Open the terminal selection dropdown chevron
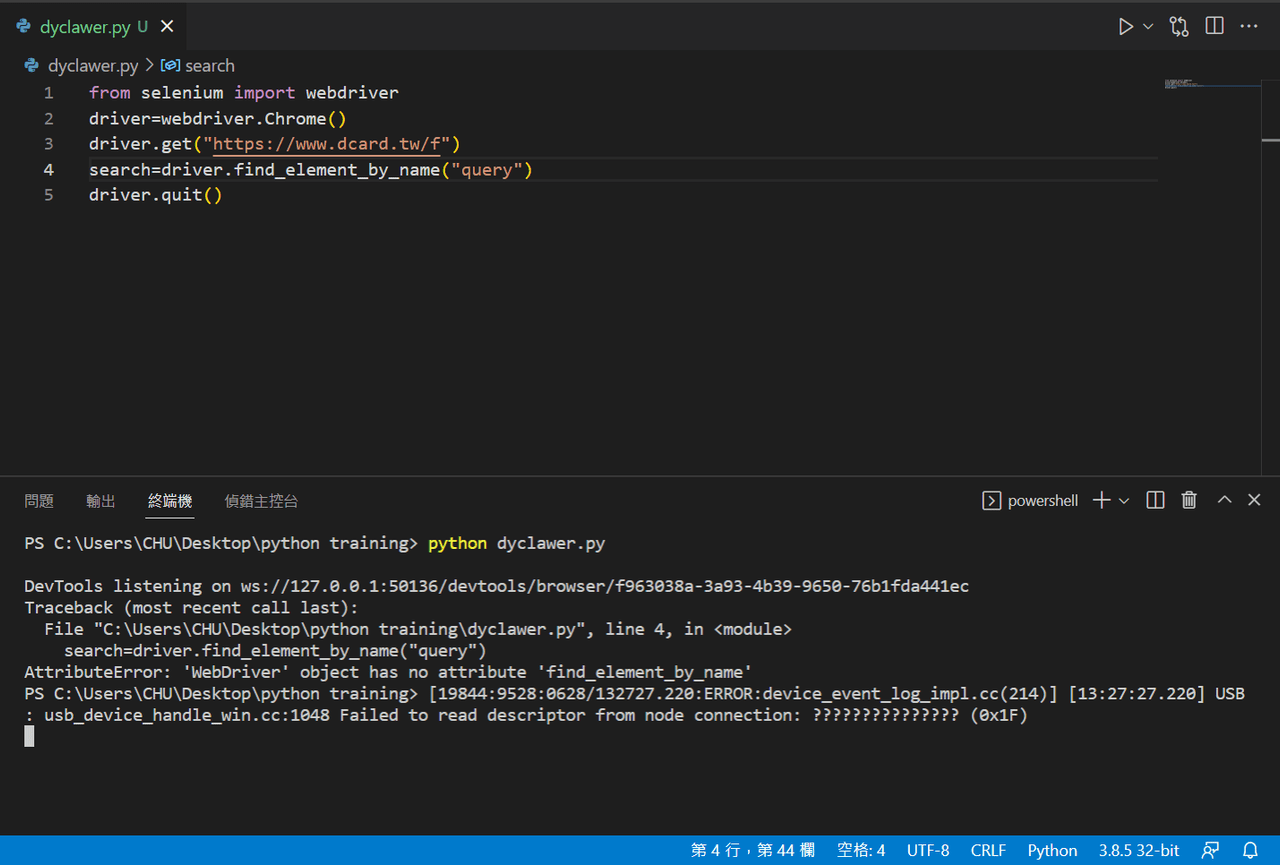This screenshot has height=865, width=1280. tap(1122, 500)
